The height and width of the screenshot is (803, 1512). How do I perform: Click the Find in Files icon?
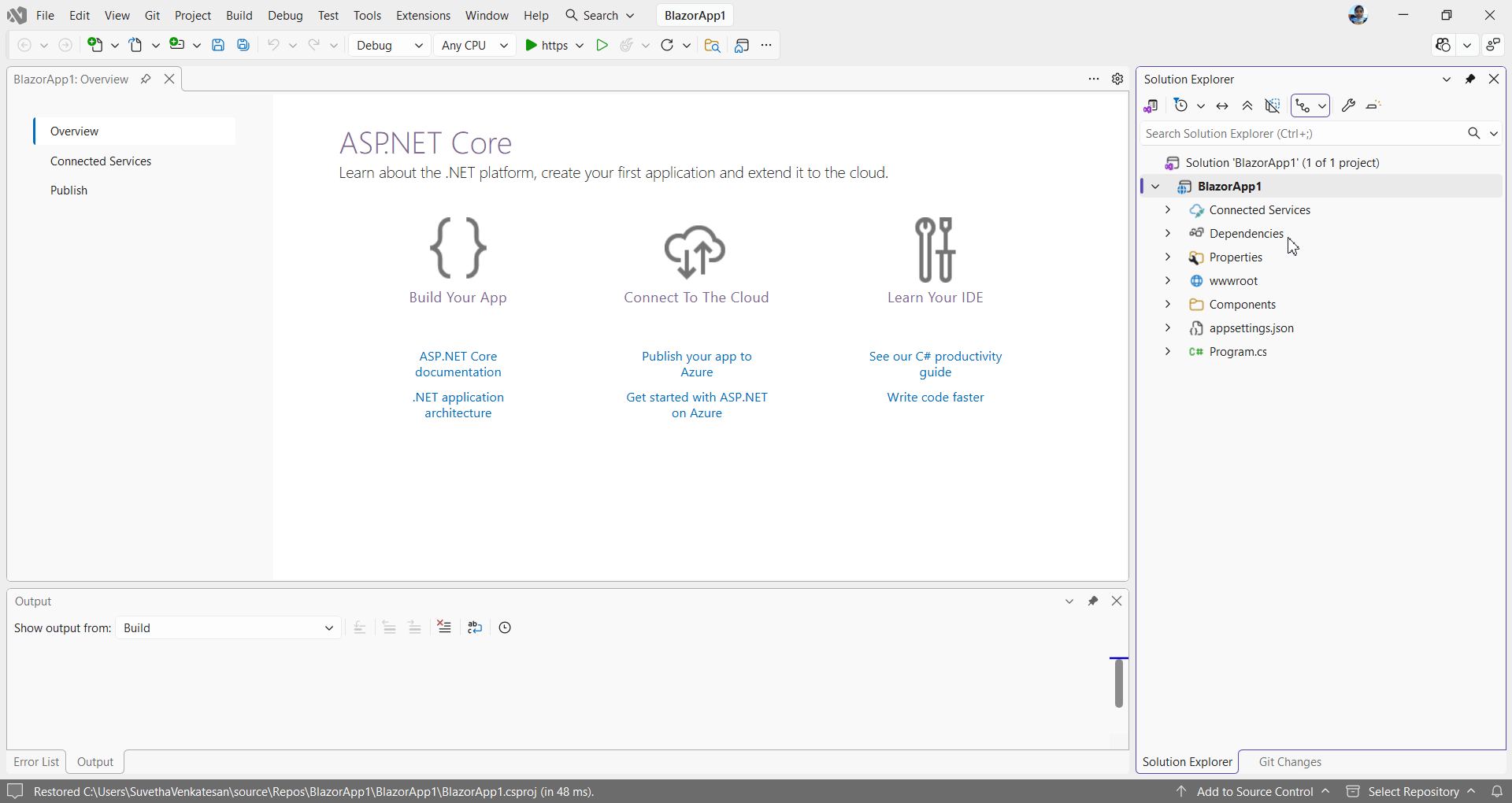(x=712, y=45)
